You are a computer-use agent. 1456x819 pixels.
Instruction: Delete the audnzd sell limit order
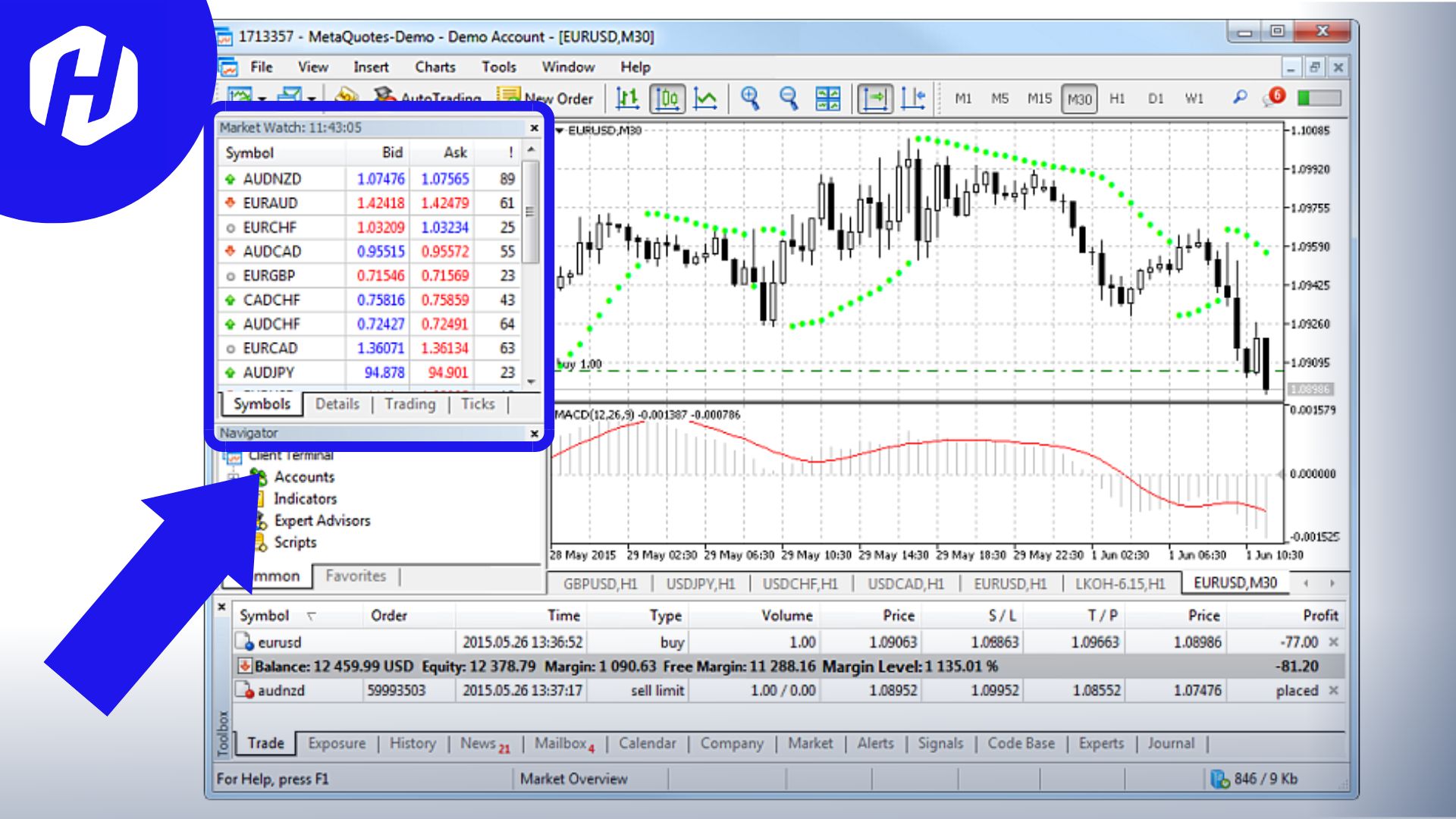1334,691
